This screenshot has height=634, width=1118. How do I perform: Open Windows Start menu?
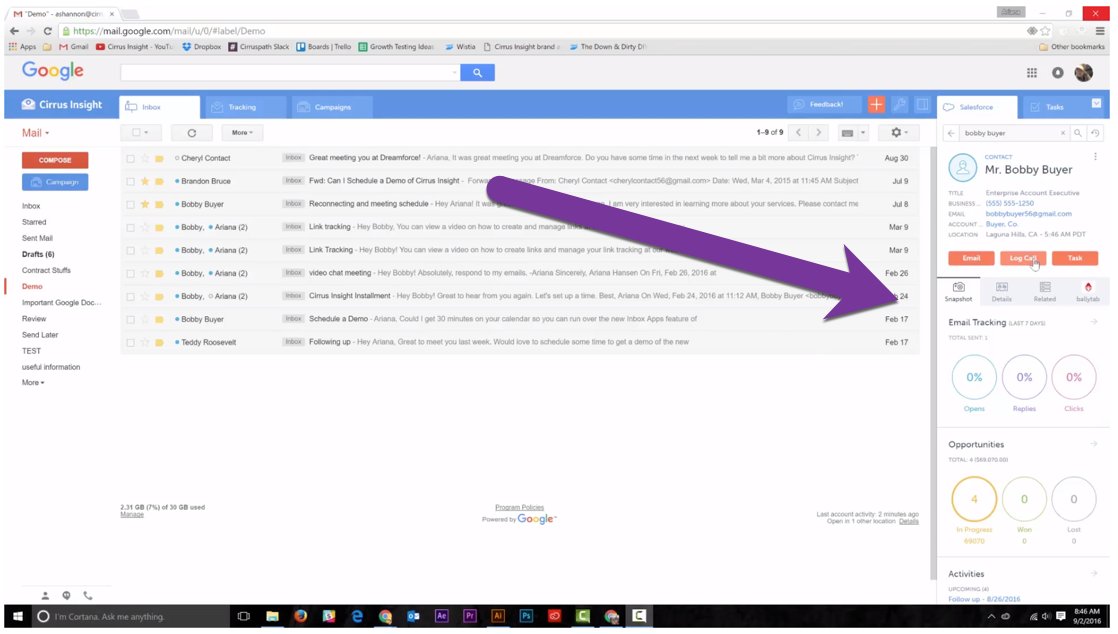[x=19, y=616]
